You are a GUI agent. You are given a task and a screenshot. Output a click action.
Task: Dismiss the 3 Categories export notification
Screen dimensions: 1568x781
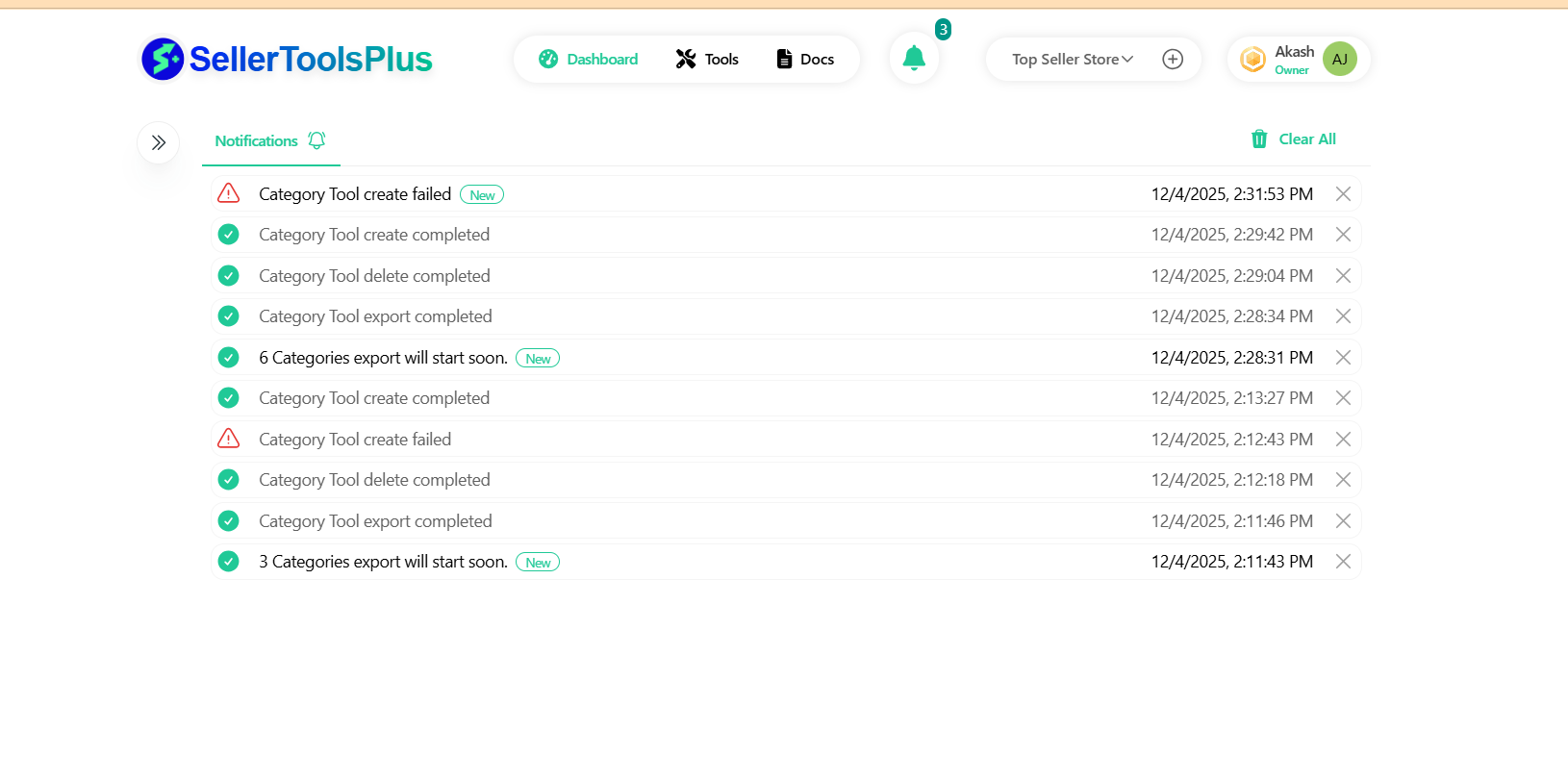point(1344,562)
